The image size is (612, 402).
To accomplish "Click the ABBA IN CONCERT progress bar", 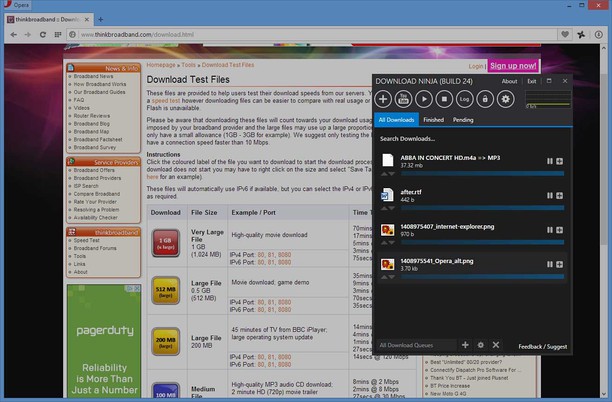I will (x=482, y=173).
